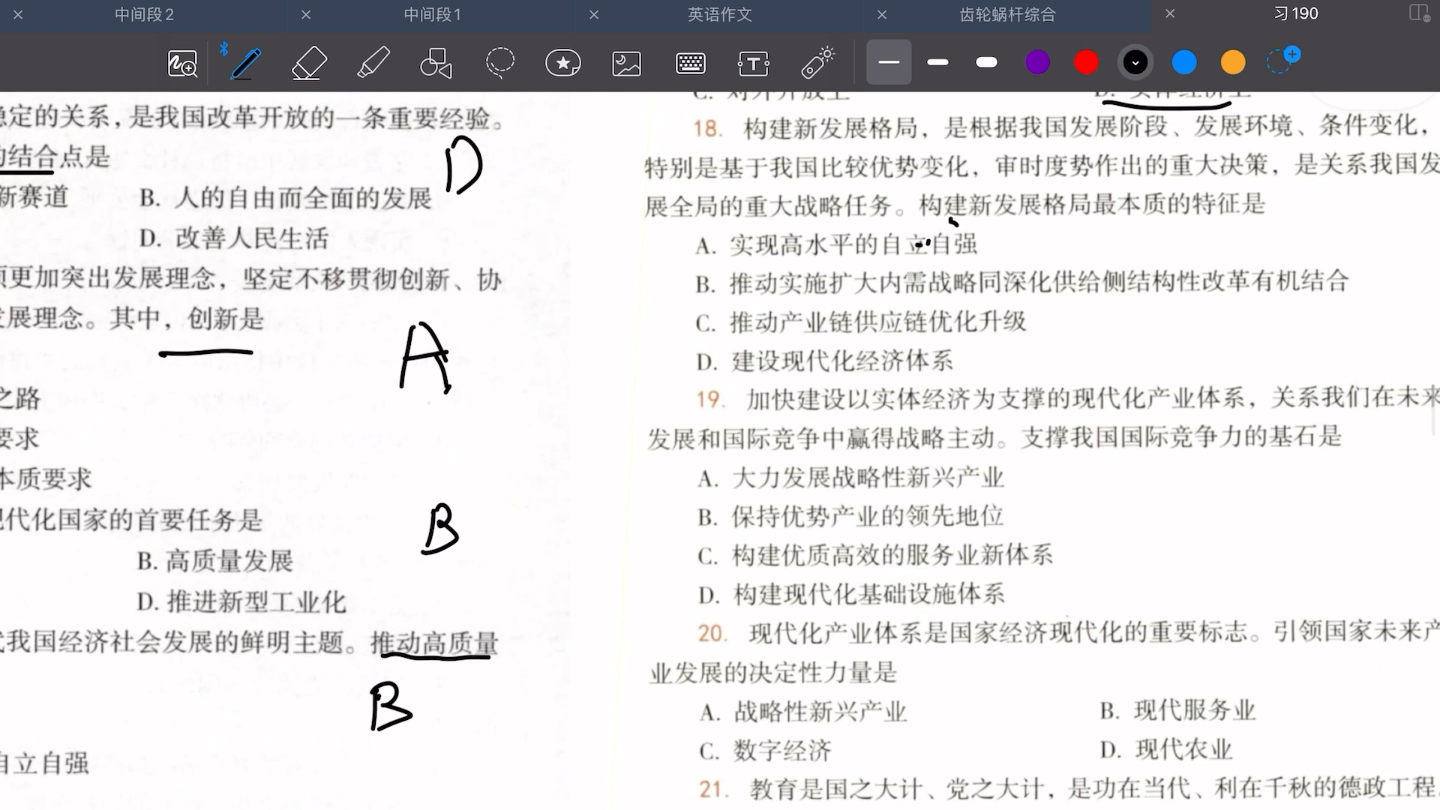The width and height of the screenshot is (1440, 810).
Task: Pick the orange pen color
Action: click(1233, 62)
